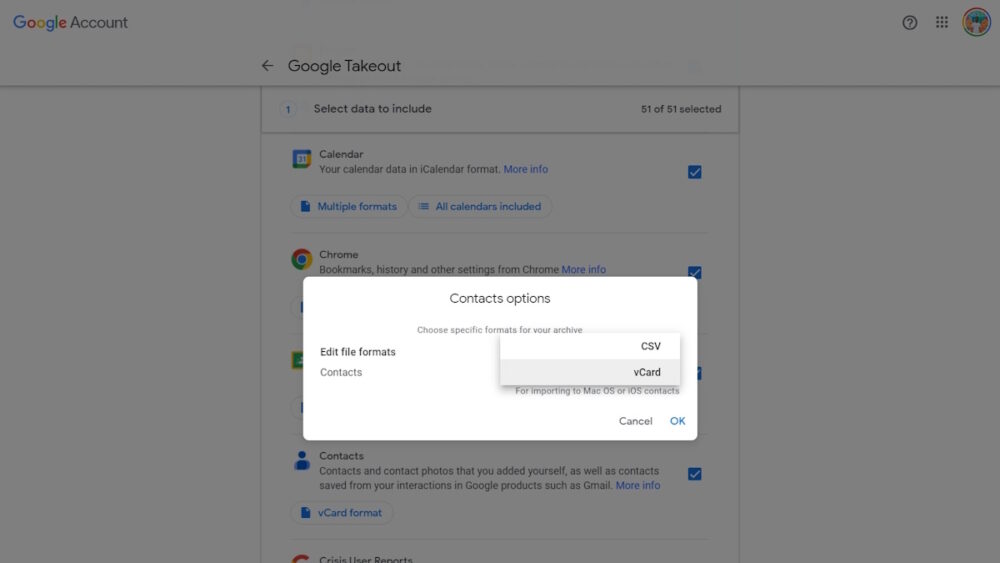Open the Chrome More info link
1000x563 pixels.
pos(584,270)
